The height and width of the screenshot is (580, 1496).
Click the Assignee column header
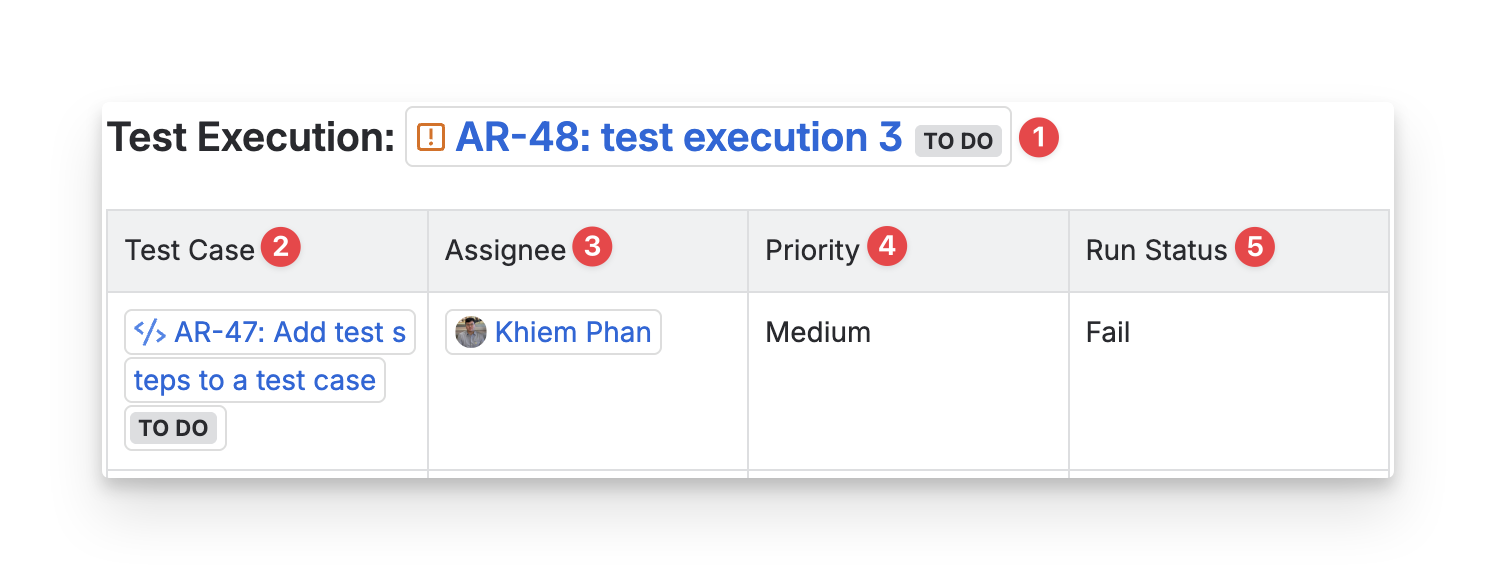[x=505, y=250]
